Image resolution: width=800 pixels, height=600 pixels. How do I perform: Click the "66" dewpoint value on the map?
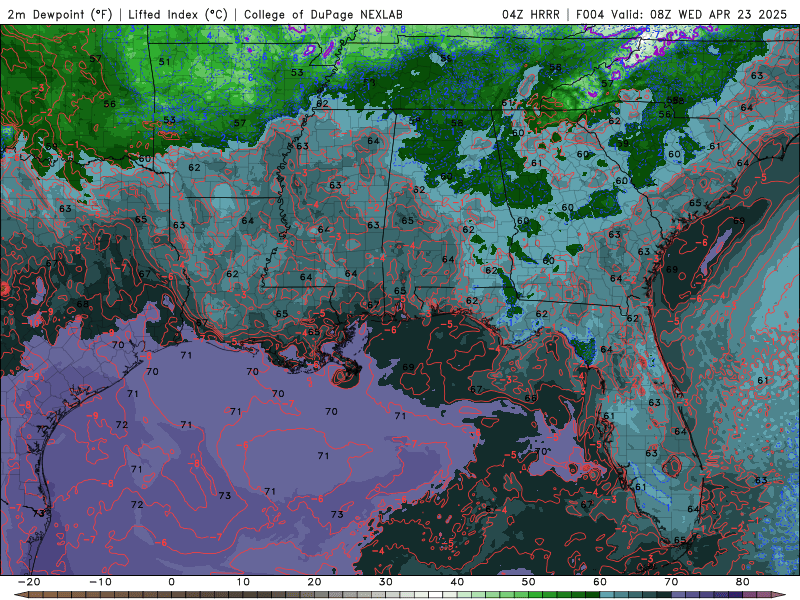point(531,398)
